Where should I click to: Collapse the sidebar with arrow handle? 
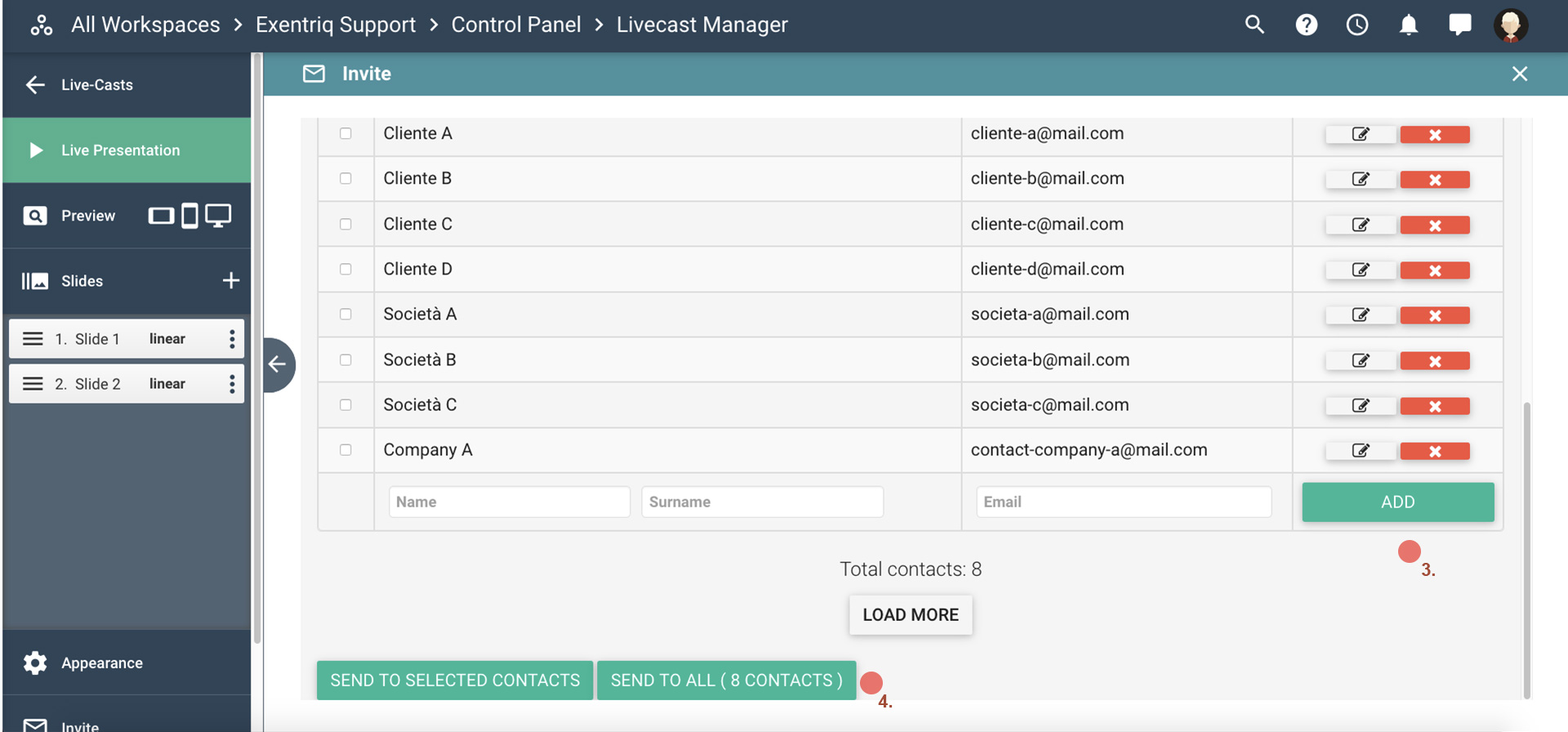coord(278,364)
